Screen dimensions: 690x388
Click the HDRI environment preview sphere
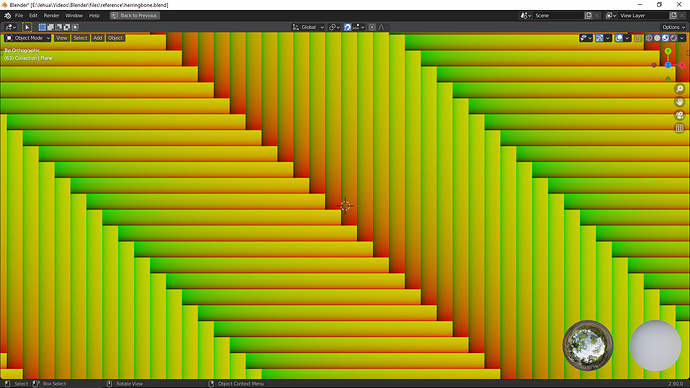point(588,345)
